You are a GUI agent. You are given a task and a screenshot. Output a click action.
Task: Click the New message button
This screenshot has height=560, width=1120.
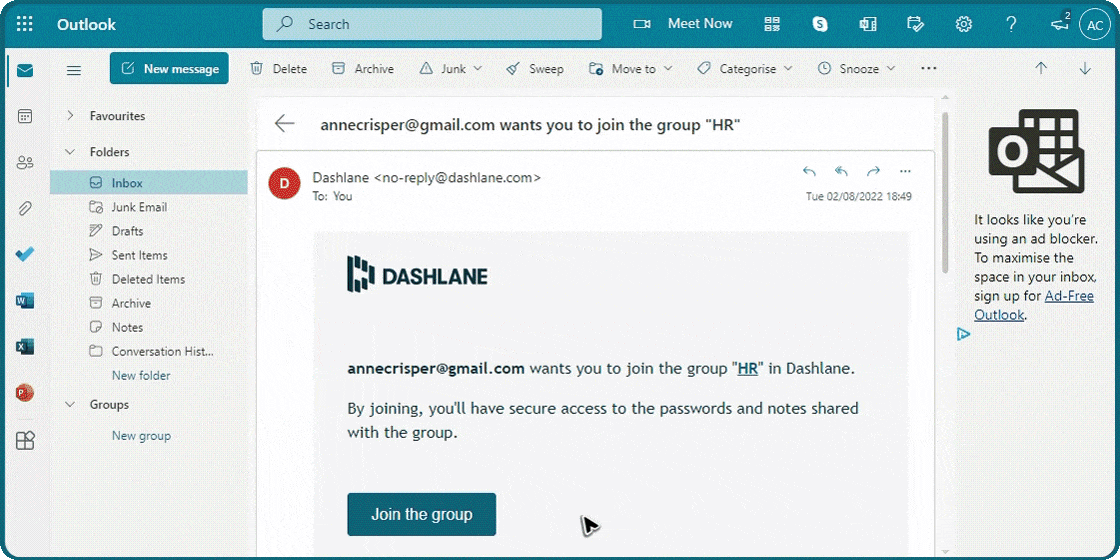point(169,69)
